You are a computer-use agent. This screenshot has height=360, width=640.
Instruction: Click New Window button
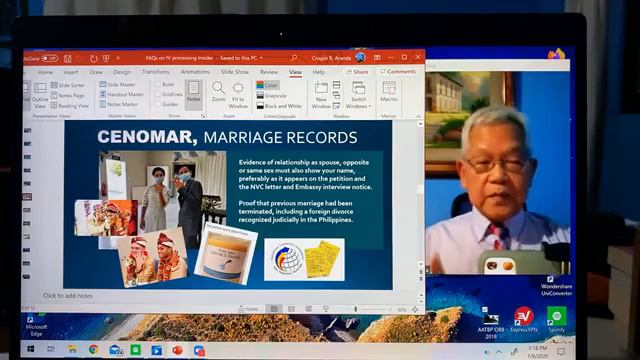point(321,95)
